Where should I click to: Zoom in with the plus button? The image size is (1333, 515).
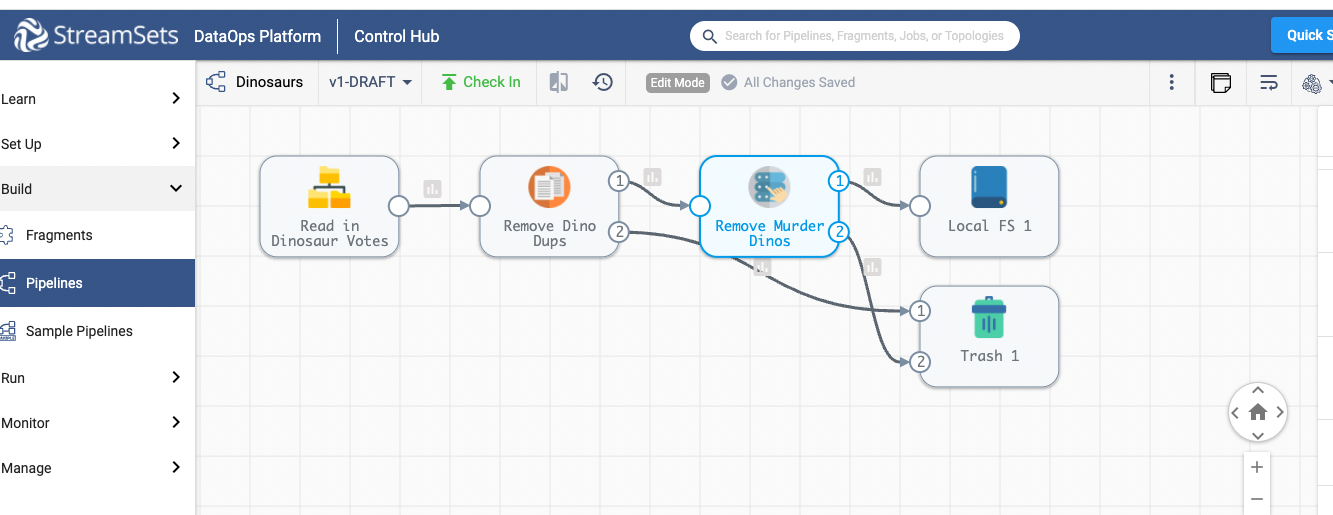pos(1257,467)
